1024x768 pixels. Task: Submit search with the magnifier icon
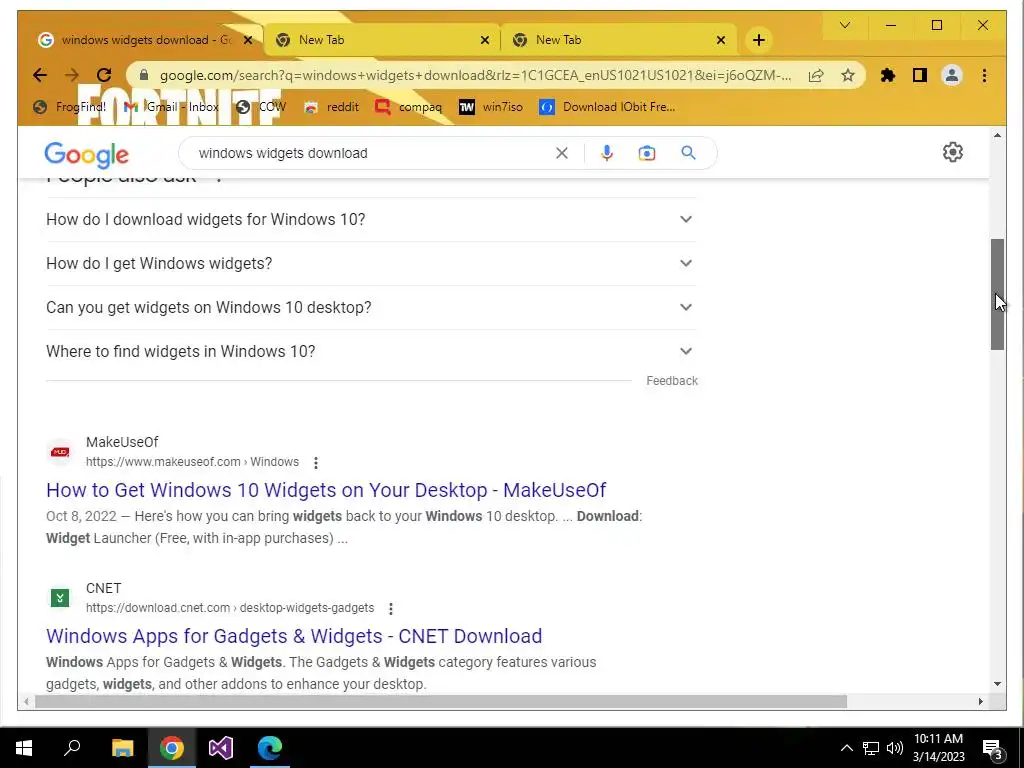688,153
